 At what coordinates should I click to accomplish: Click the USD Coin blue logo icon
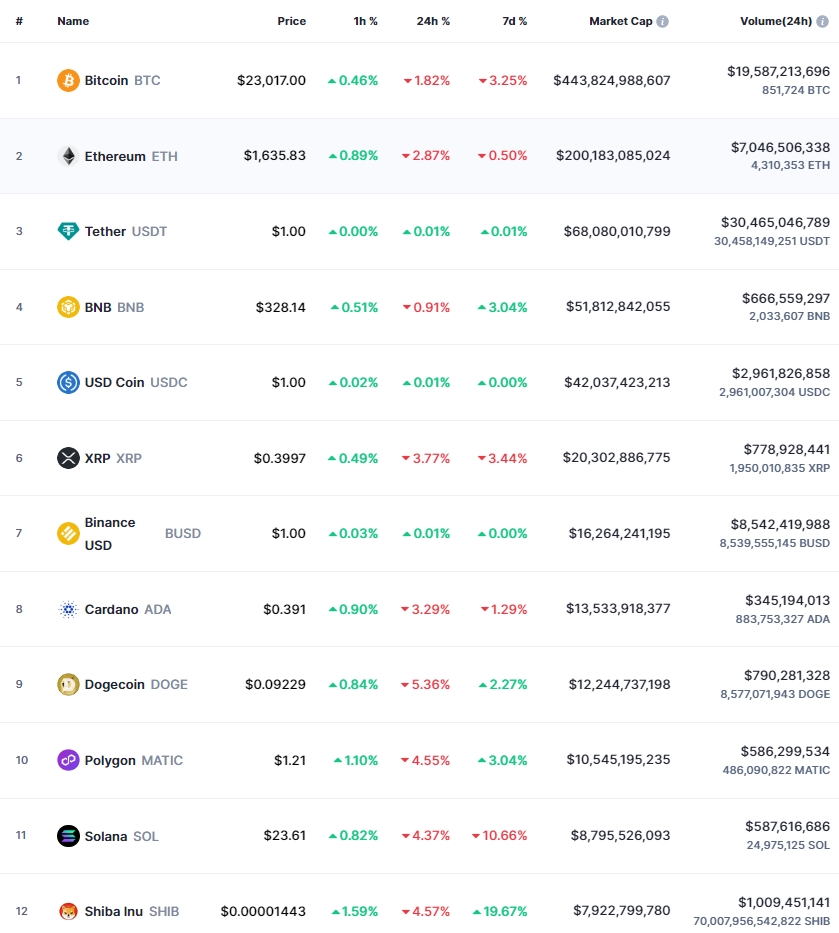[x=68, y=382]
